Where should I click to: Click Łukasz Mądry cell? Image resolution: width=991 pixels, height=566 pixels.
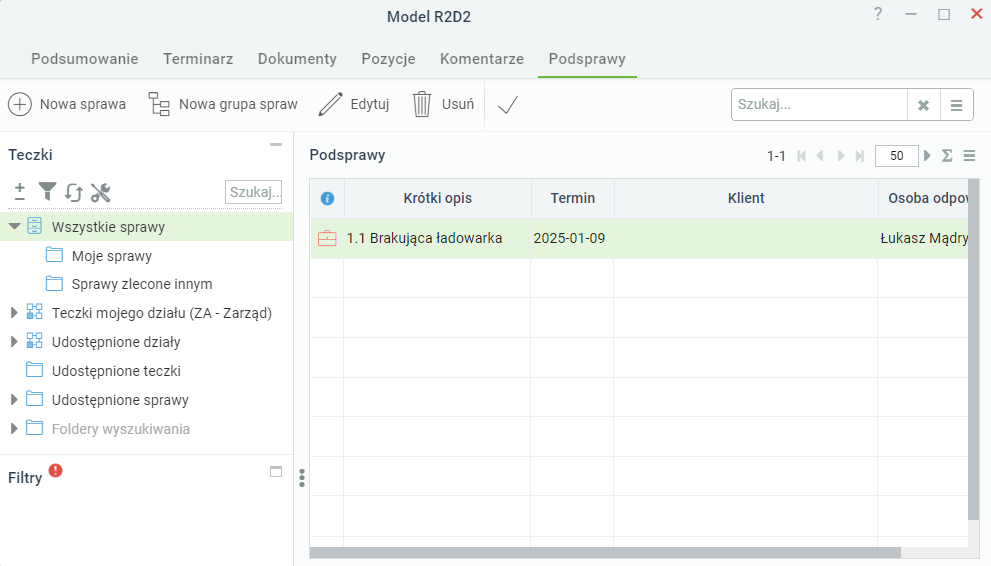coord(923,238)
